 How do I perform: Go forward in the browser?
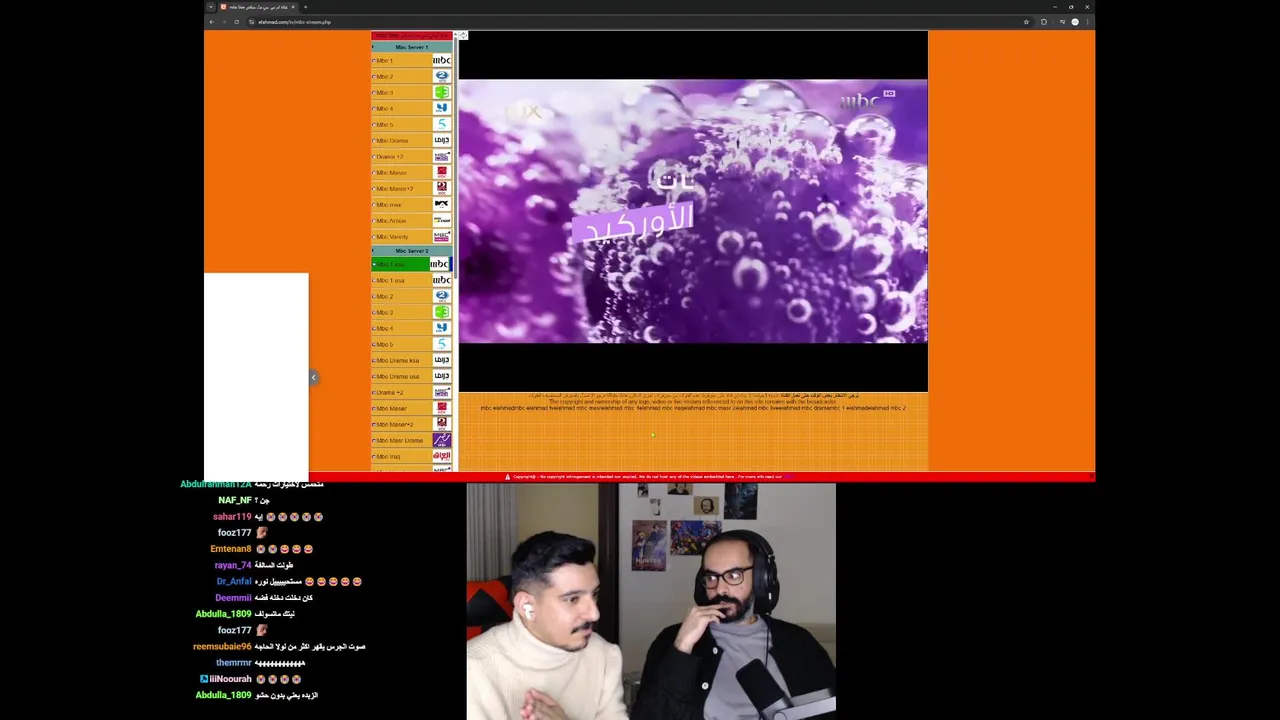[223, 21]
